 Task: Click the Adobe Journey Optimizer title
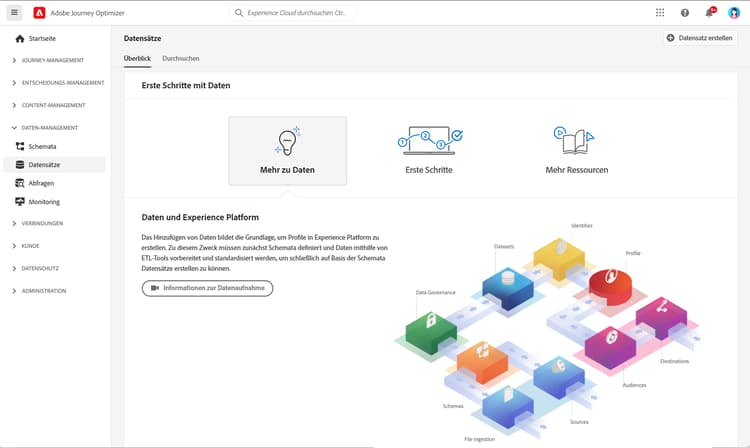(x=88, y=13)
